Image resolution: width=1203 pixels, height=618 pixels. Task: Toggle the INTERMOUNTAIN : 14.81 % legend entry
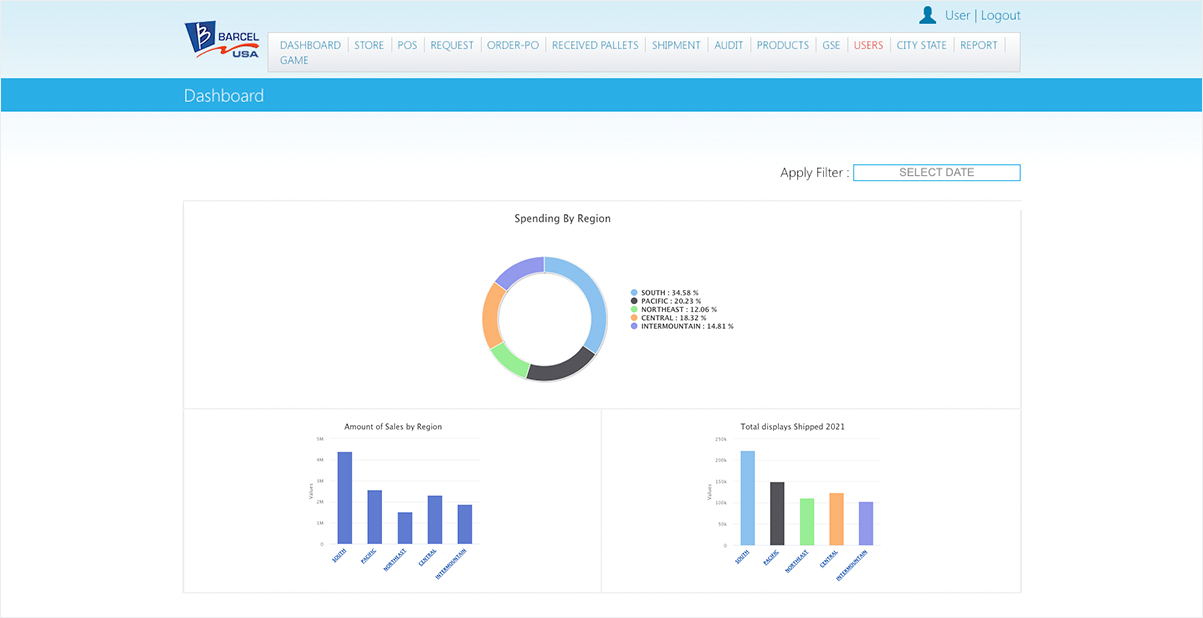coord(682,326)
